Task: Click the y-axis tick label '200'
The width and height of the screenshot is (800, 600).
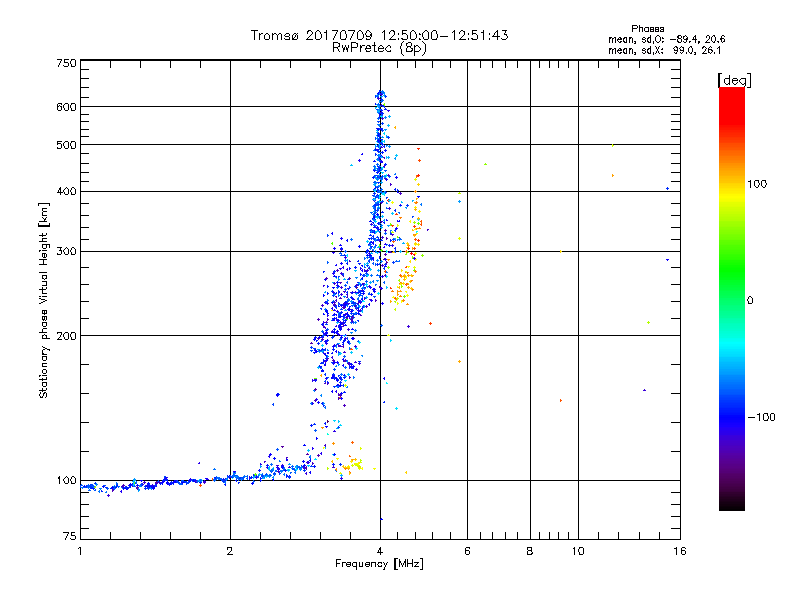Action: click(x=66, y=336)
